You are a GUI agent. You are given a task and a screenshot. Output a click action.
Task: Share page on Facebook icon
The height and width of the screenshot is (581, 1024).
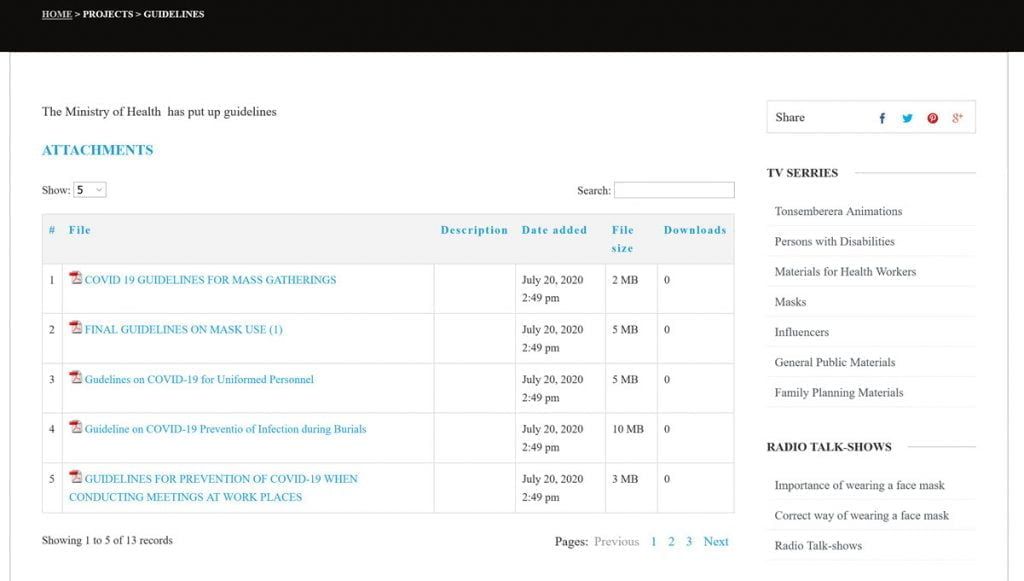click(882, 118)
